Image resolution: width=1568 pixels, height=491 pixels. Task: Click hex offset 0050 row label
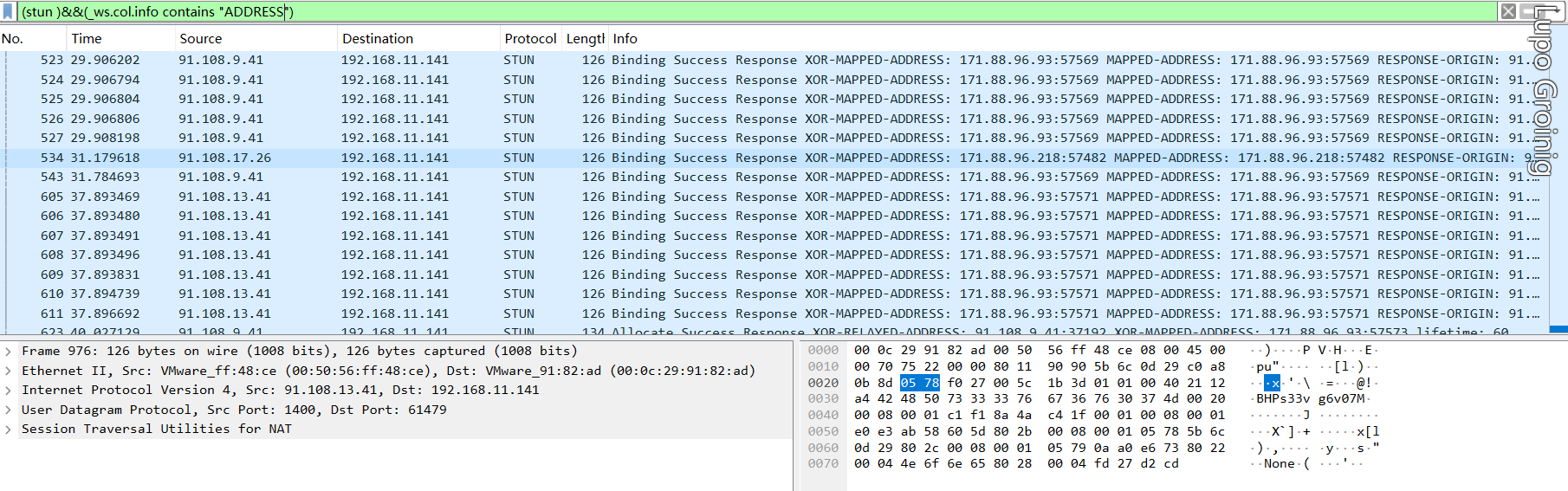point(823,431)
